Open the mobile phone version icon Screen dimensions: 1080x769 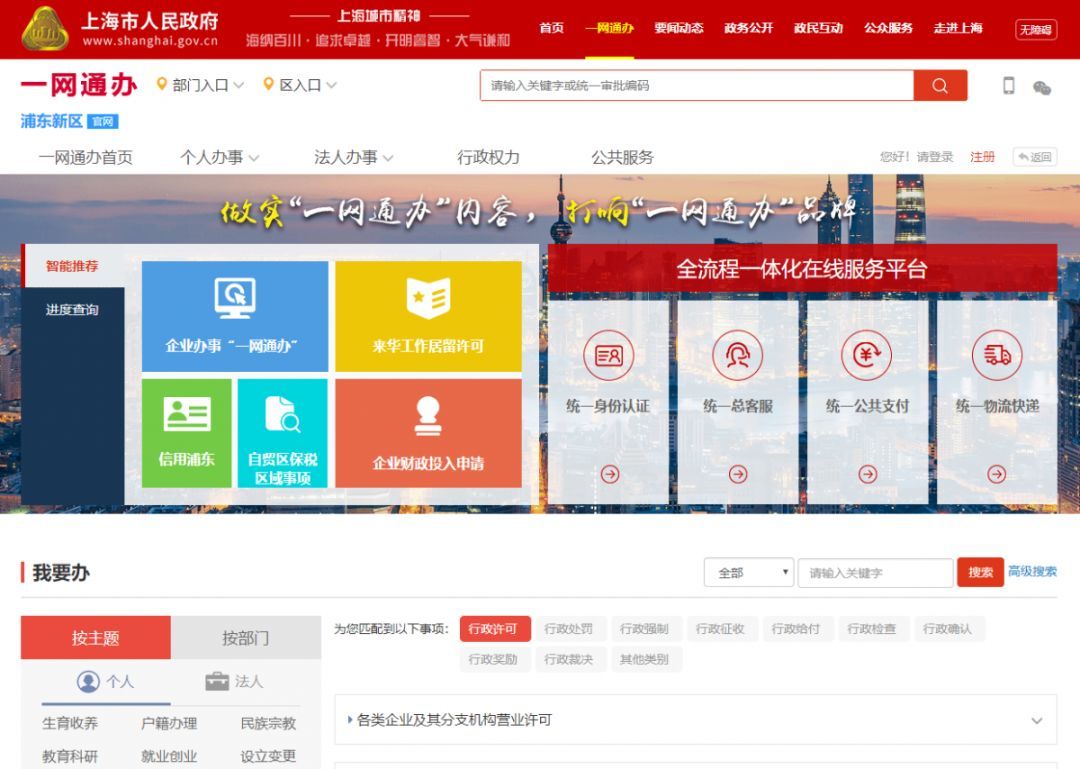pyautogui.click(x=1008, y=85)
